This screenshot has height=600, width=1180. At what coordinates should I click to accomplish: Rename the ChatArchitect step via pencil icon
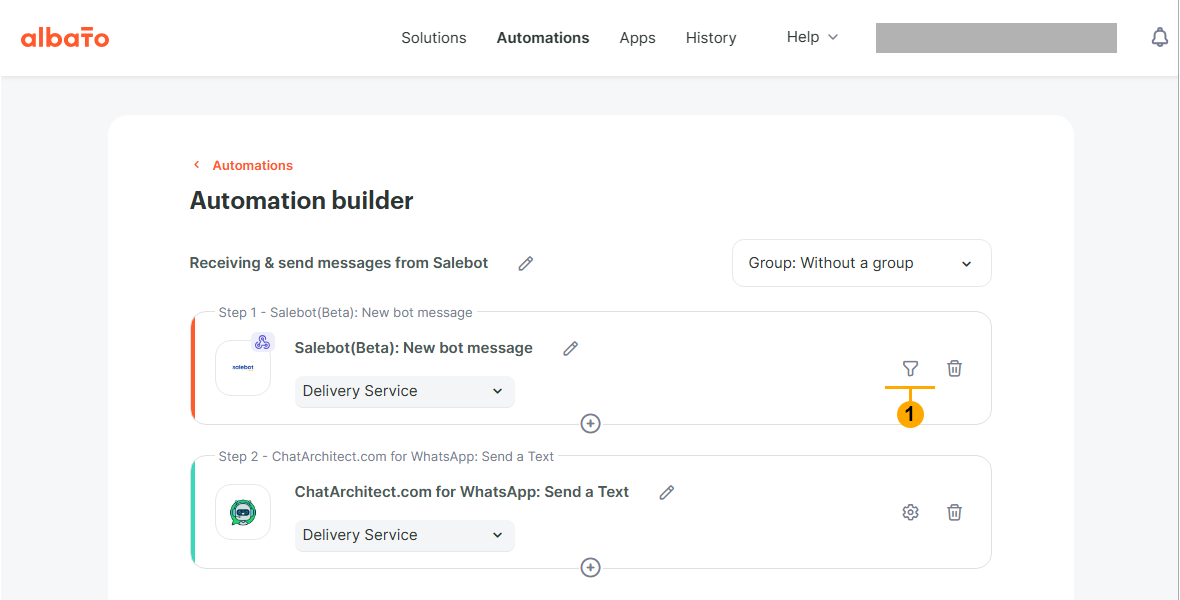point(666,492)
